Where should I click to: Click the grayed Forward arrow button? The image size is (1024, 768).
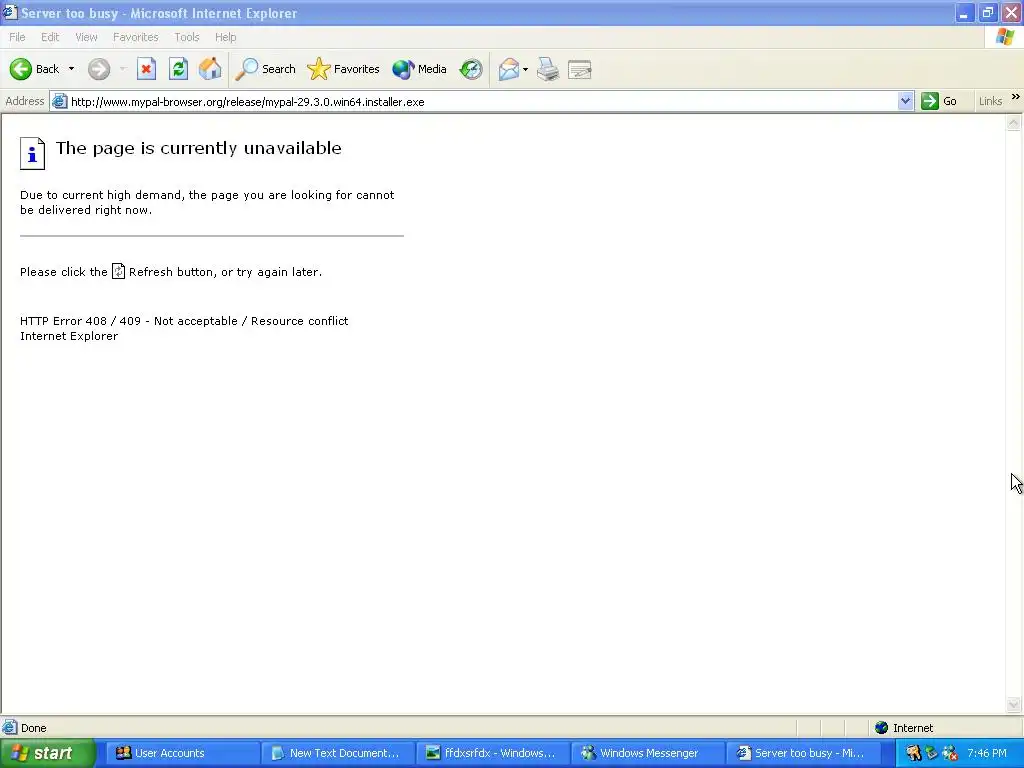click(99, 69)
